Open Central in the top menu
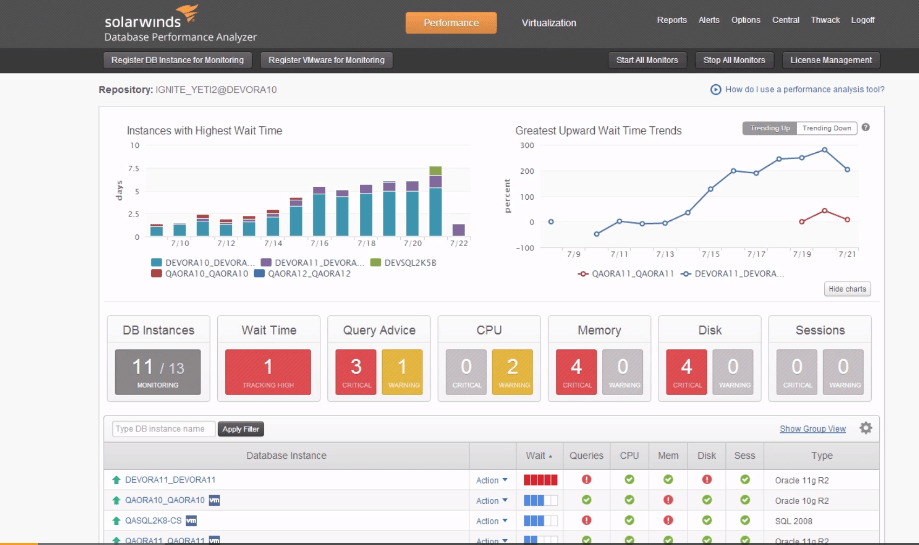This screenshot has height=545, width=919. click(785, 20)
